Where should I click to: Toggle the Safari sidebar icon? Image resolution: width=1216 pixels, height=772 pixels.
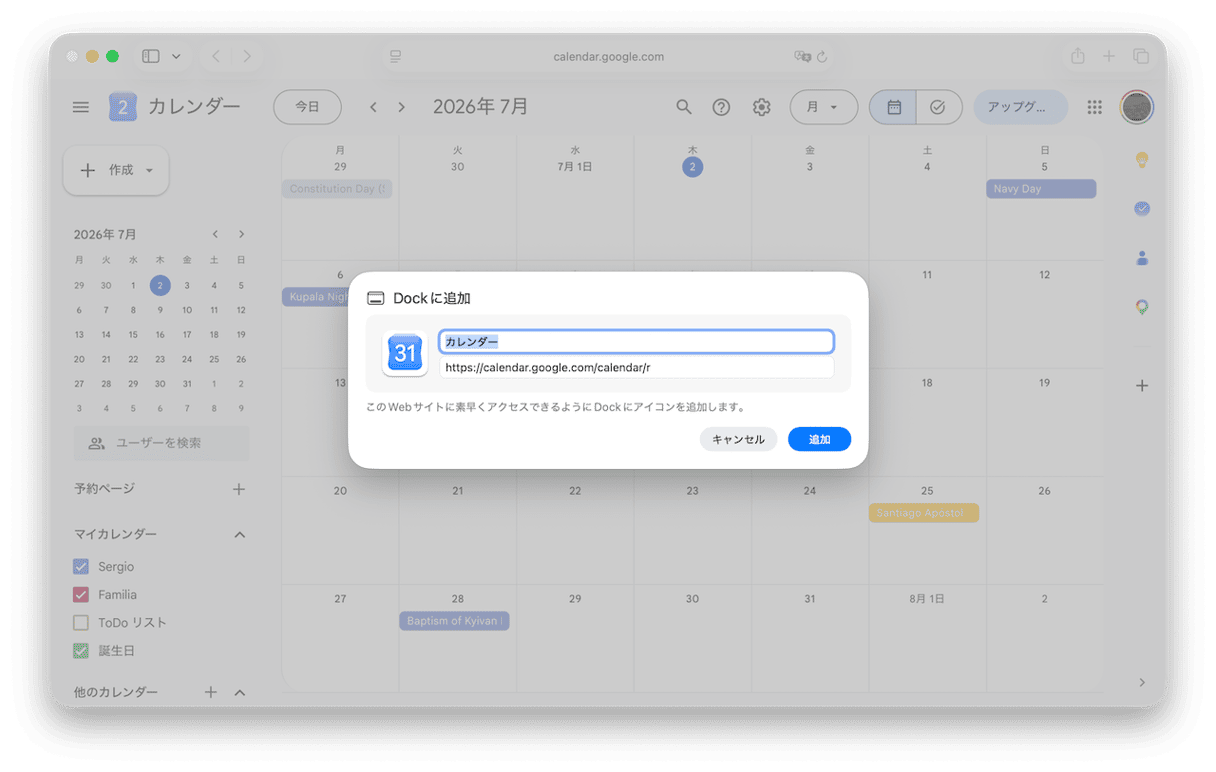coord(151,57)
